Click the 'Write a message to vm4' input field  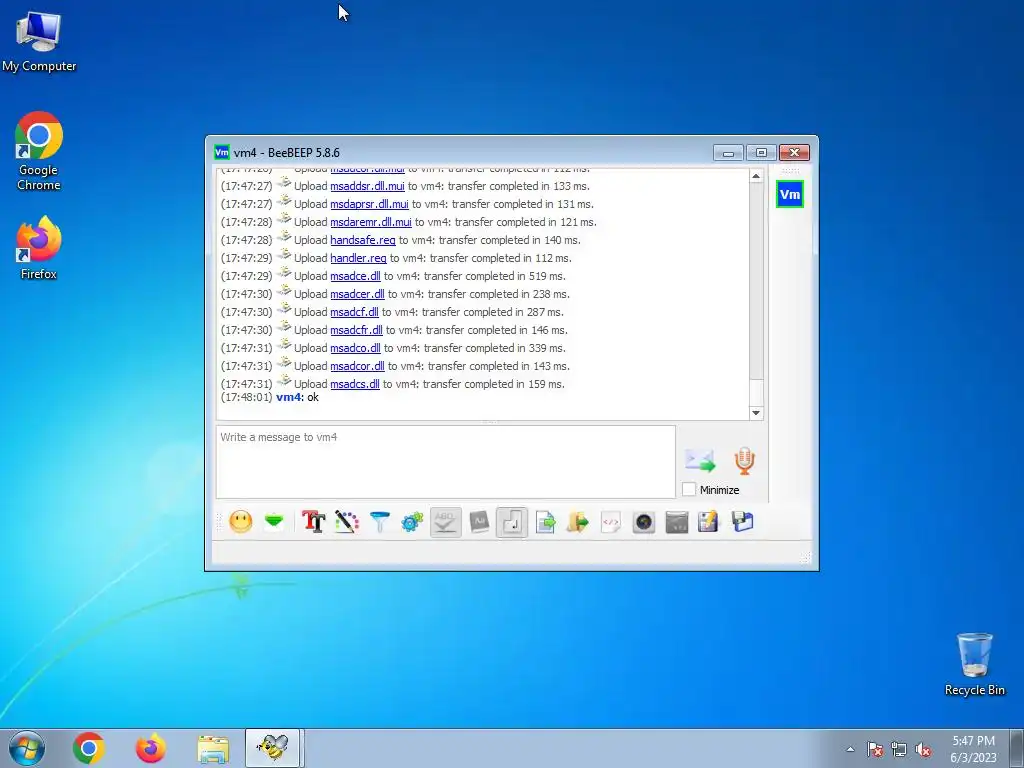click(x=445, y=462)
